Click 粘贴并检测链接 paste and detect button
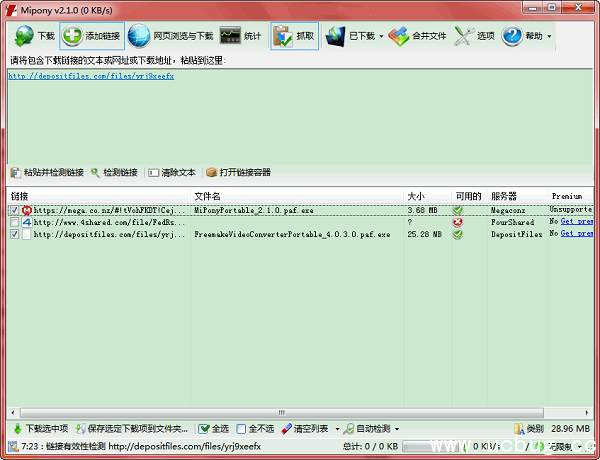600x460 pixels. (x=47, y=172)
